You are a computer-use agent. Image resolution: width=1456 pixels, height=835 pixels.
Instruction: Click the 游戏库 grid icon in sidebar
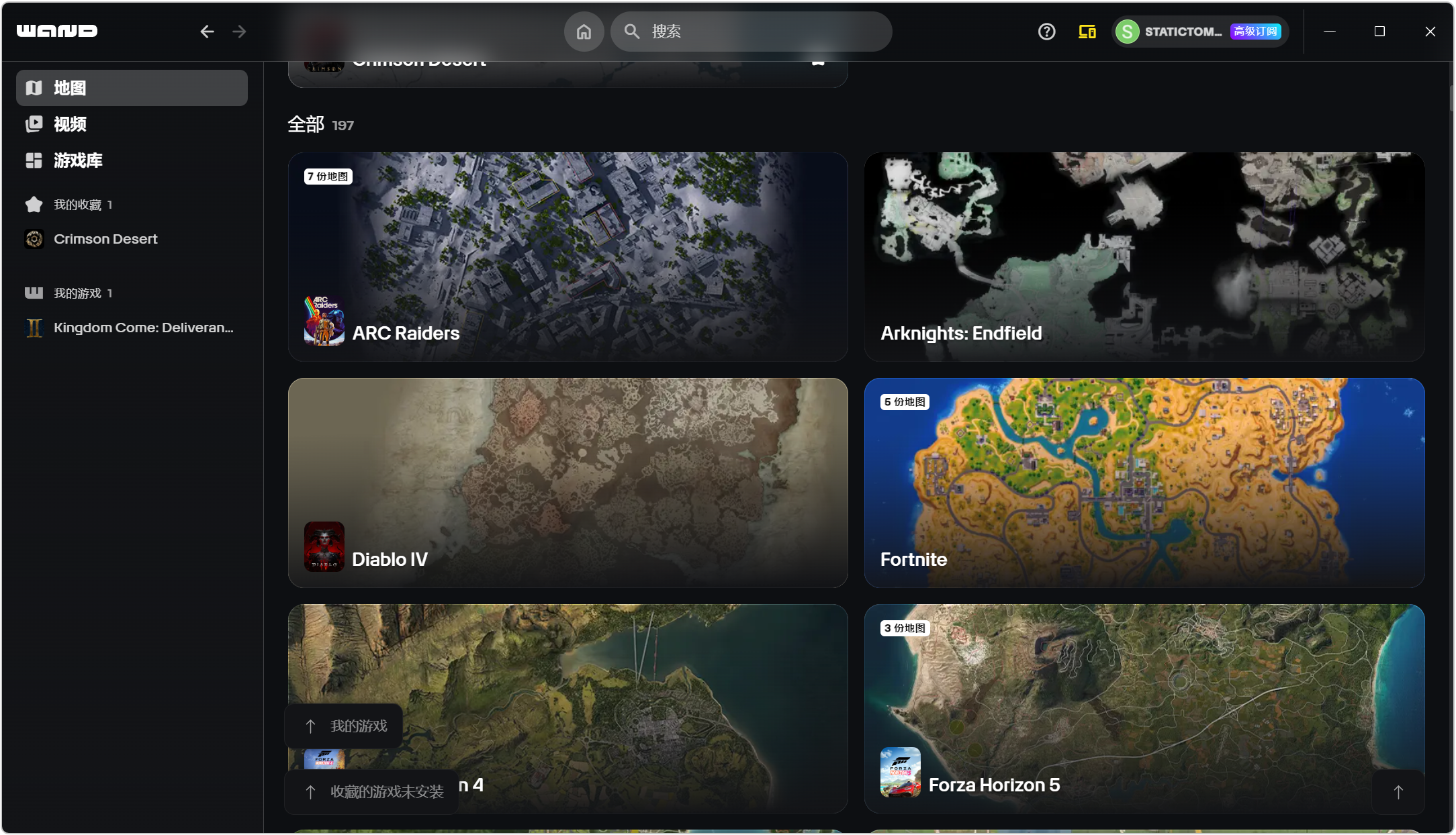[x=34, y=160]
